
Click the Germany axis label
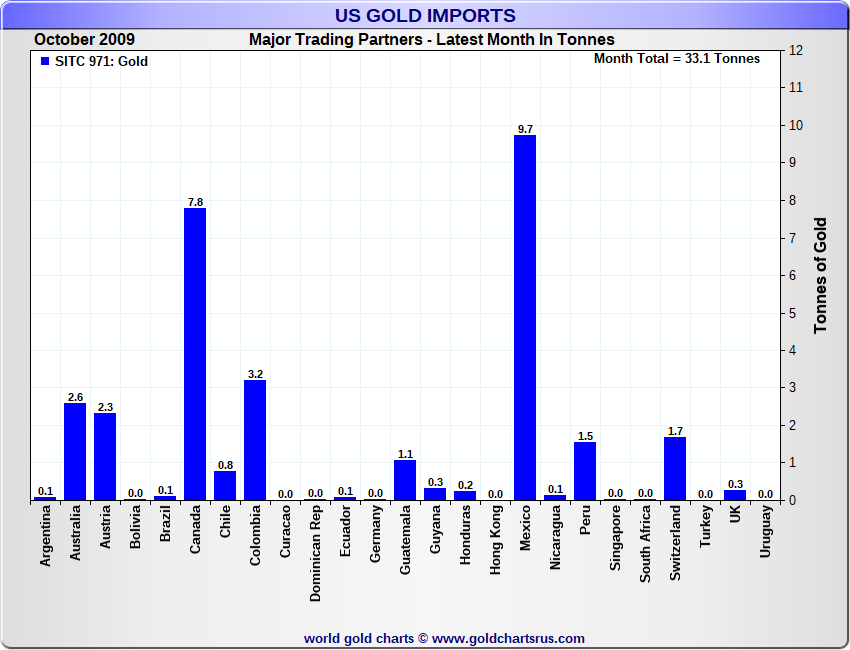coord(375,533)
